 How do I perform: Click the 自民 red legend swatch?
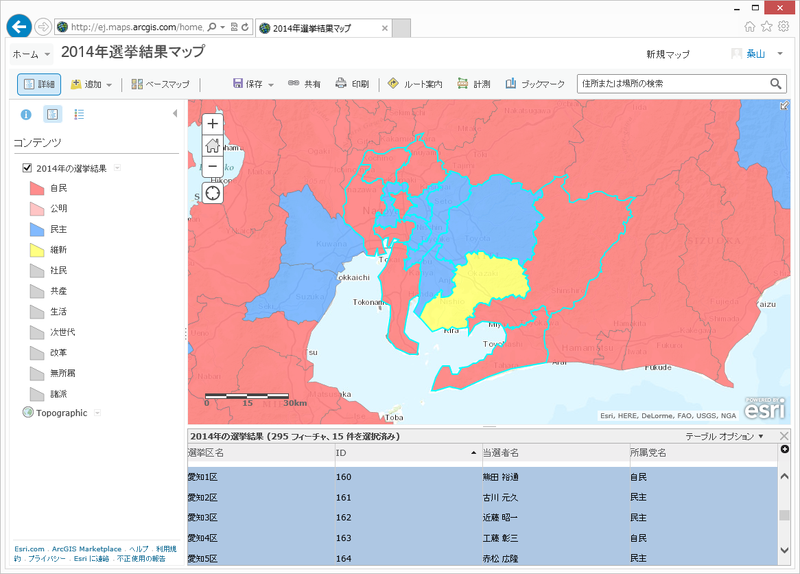37,188
